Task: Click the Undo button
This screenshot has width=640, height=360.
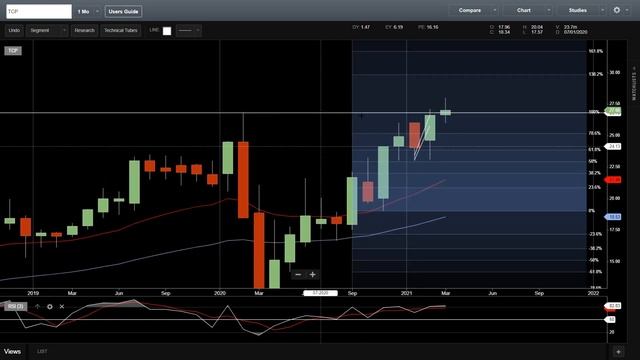Action: (x=14, y=31)
